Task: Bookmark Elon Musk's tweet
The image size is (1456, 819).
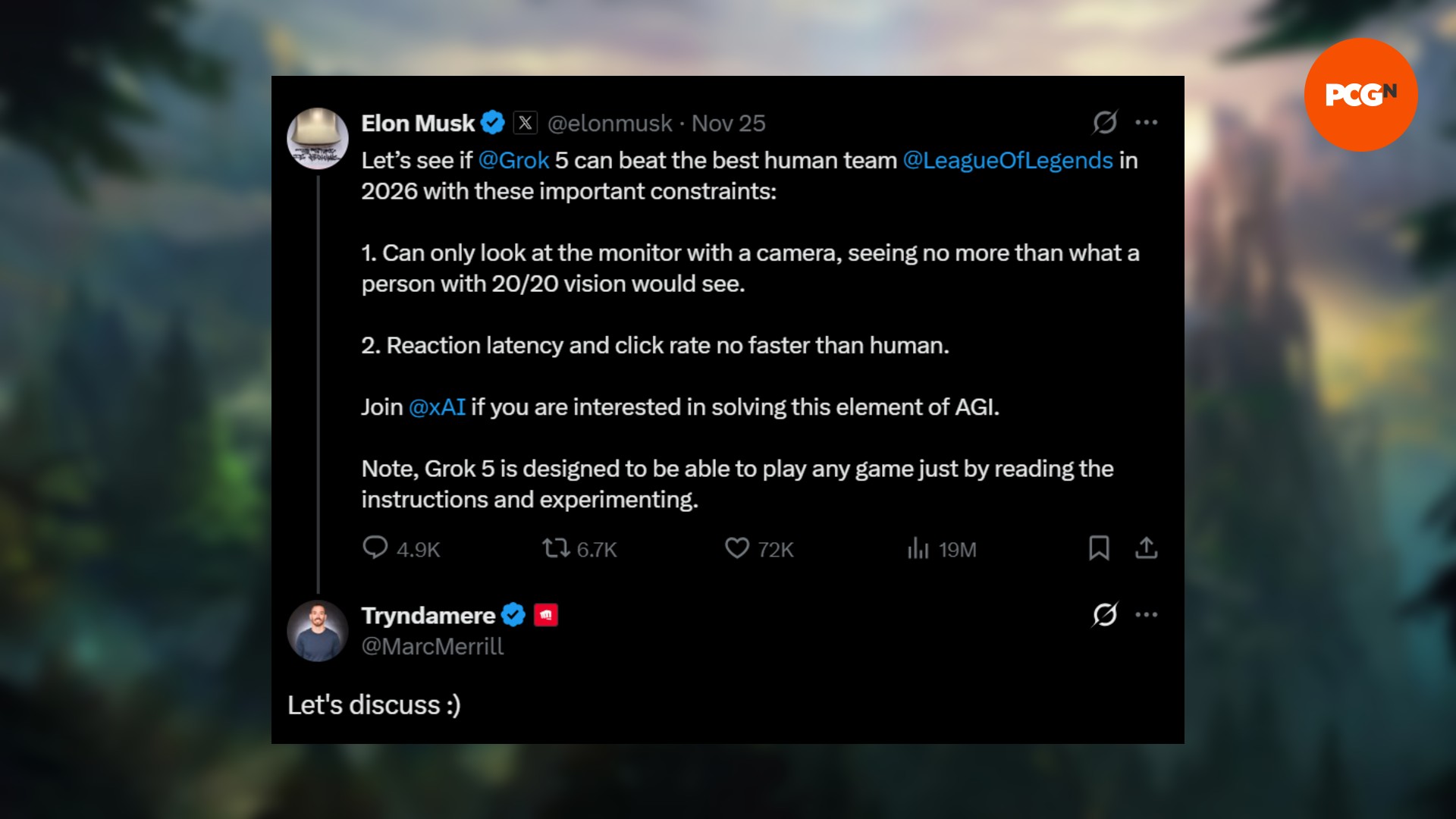Action: (1099, 548)
